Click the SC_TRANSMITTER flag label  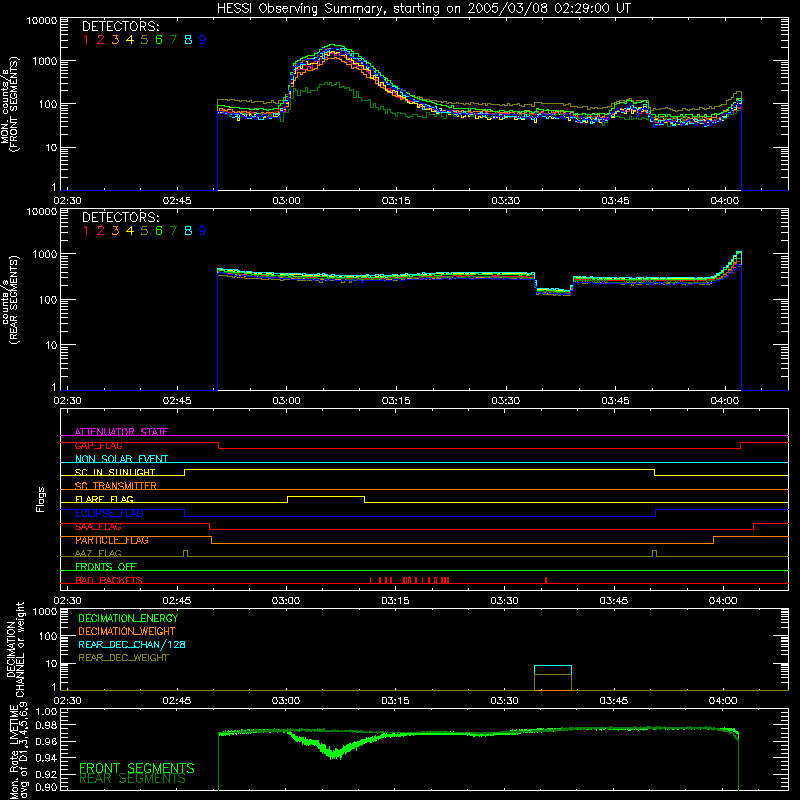pos(115,486)
